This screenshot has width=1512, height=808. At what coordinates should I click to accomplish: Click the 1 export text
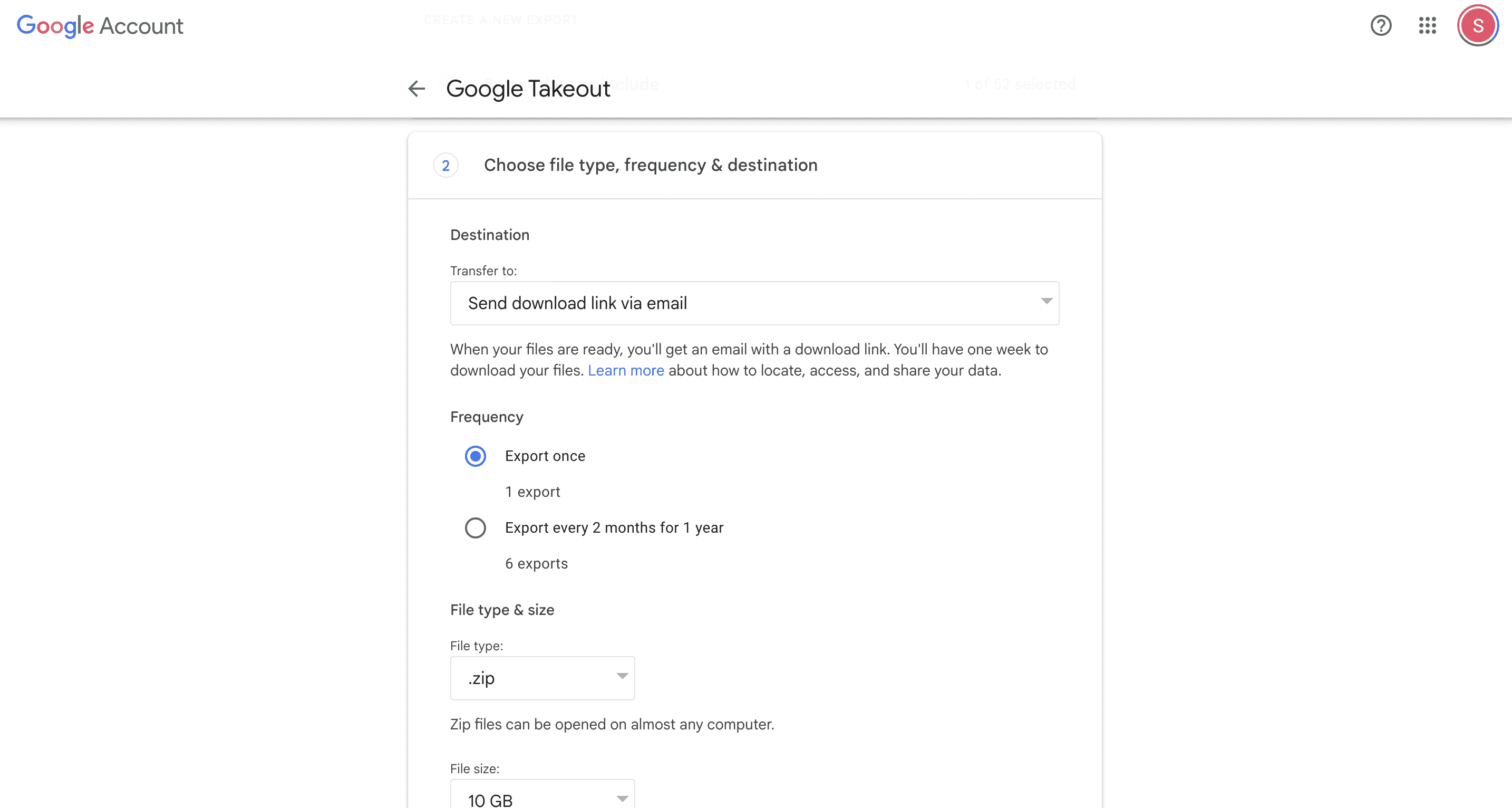[532, 492]
